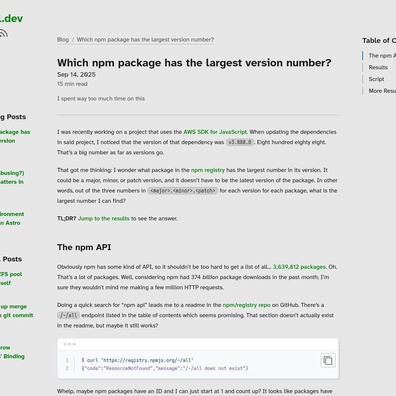Open the site logo ending in .dev
This screenshot has height=396, width=396.
tap(11, 18)
